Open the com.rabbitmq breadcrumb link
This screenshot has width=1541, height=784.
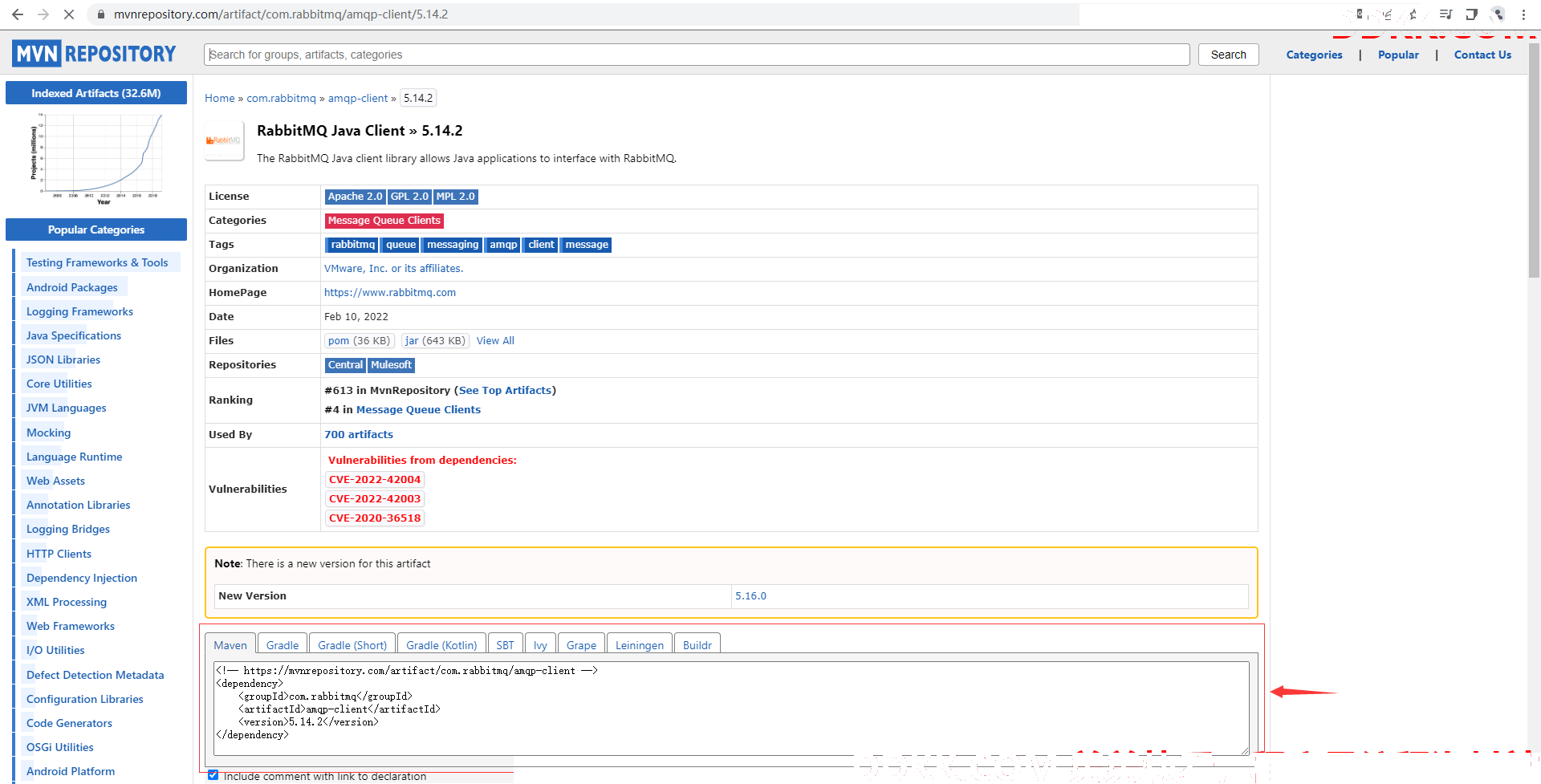click(281, 98)
